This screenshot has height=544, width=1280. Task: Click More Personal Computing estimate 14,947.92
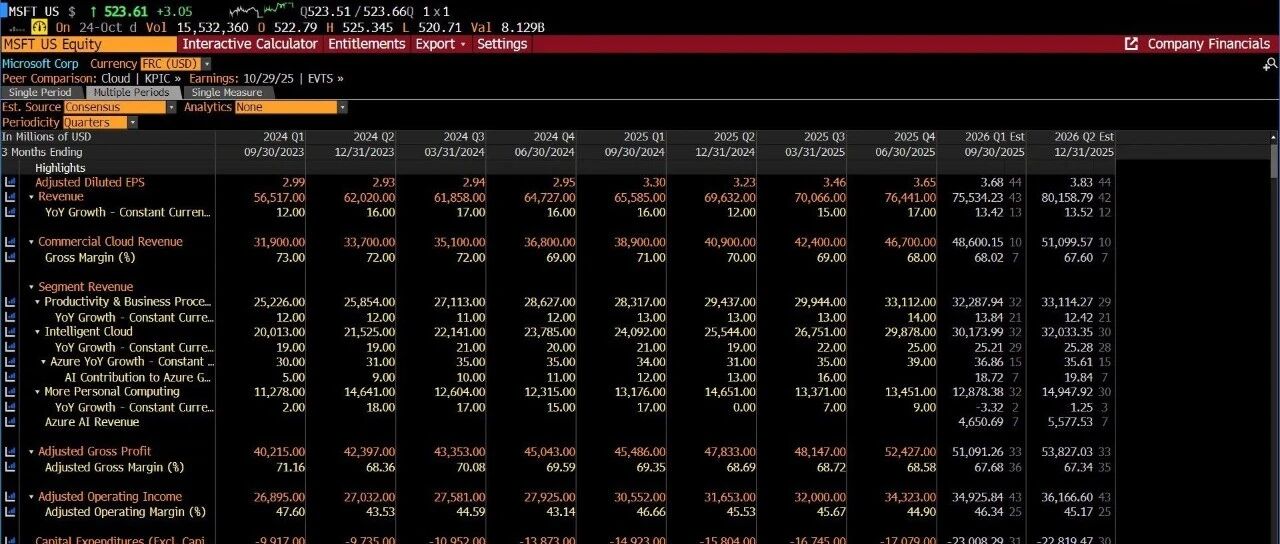pyautogui.click(x=1069, y=392)
